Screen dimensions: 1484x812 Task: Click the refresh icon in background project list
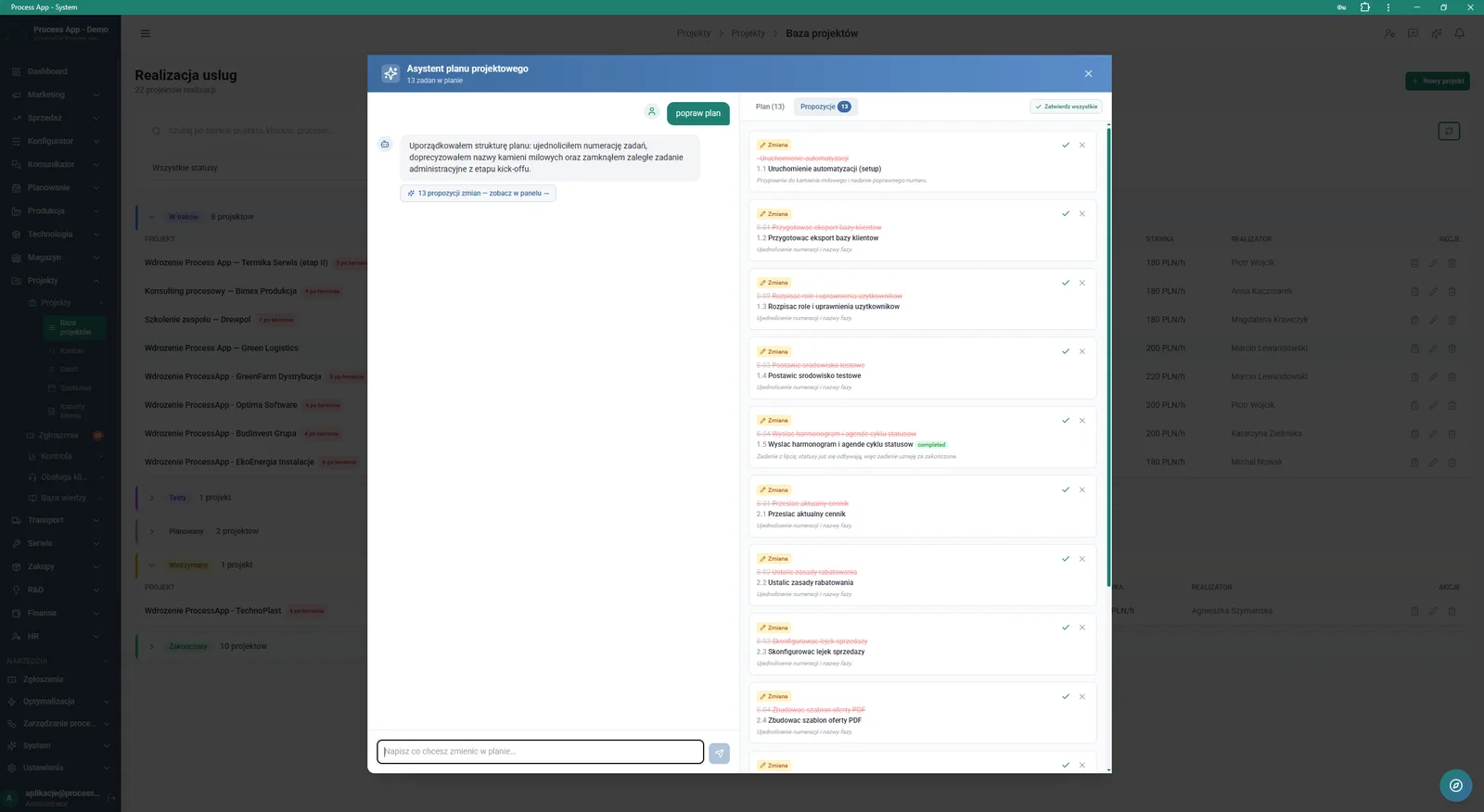[x=1449, y=132]
